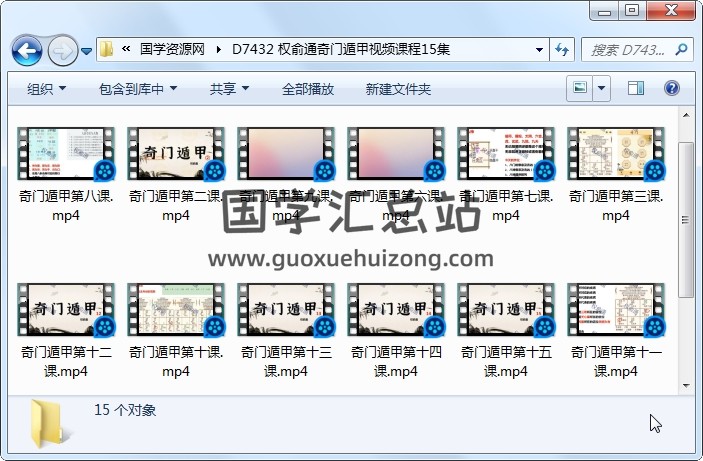Open the 共享 menu
703x461 pixels.
[229, 89]
